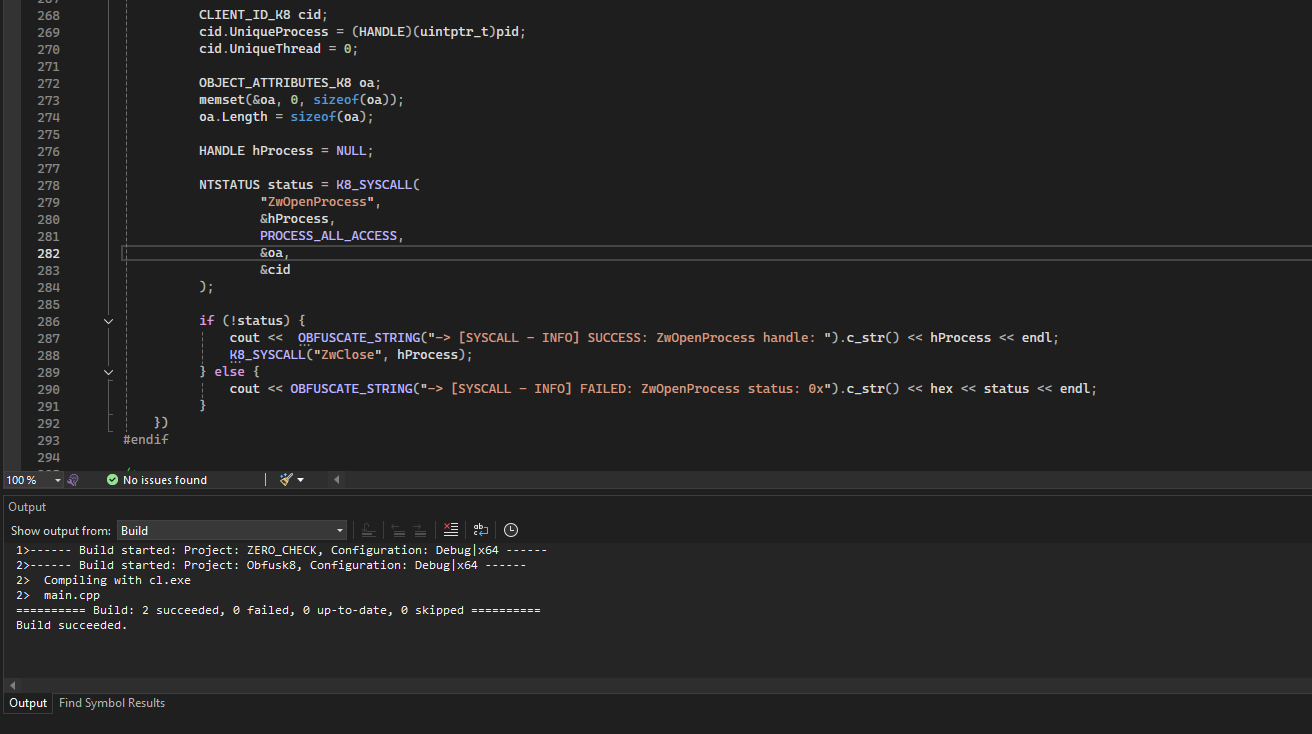This screenshot has height=734, width=1312.
Task: Click CLIENT_ID_K8 cid declaration on line 268
Action: pos(263,15)
